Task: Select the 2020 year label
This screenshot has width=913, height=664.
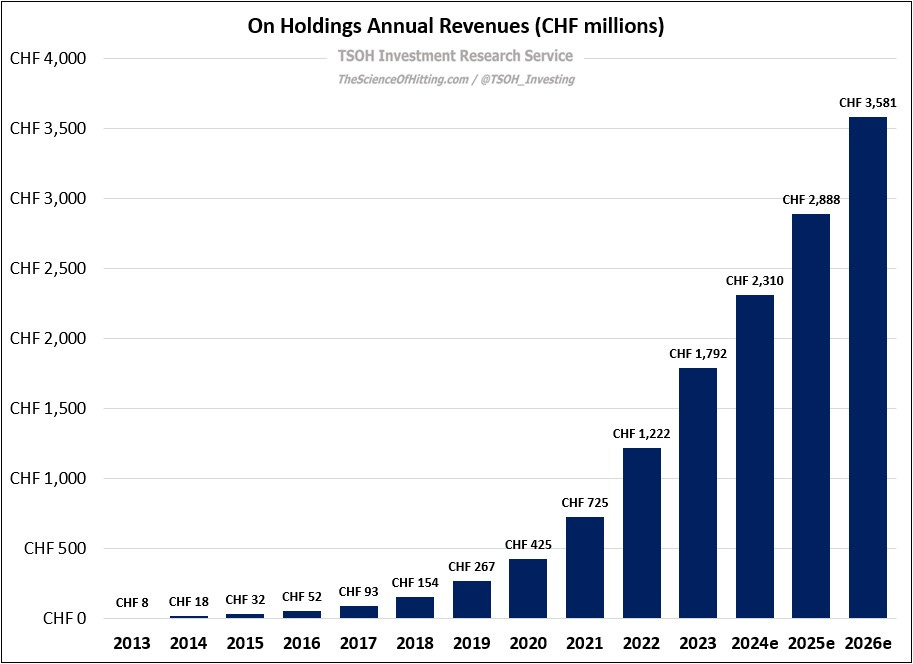Action: (x=528, y=644)
